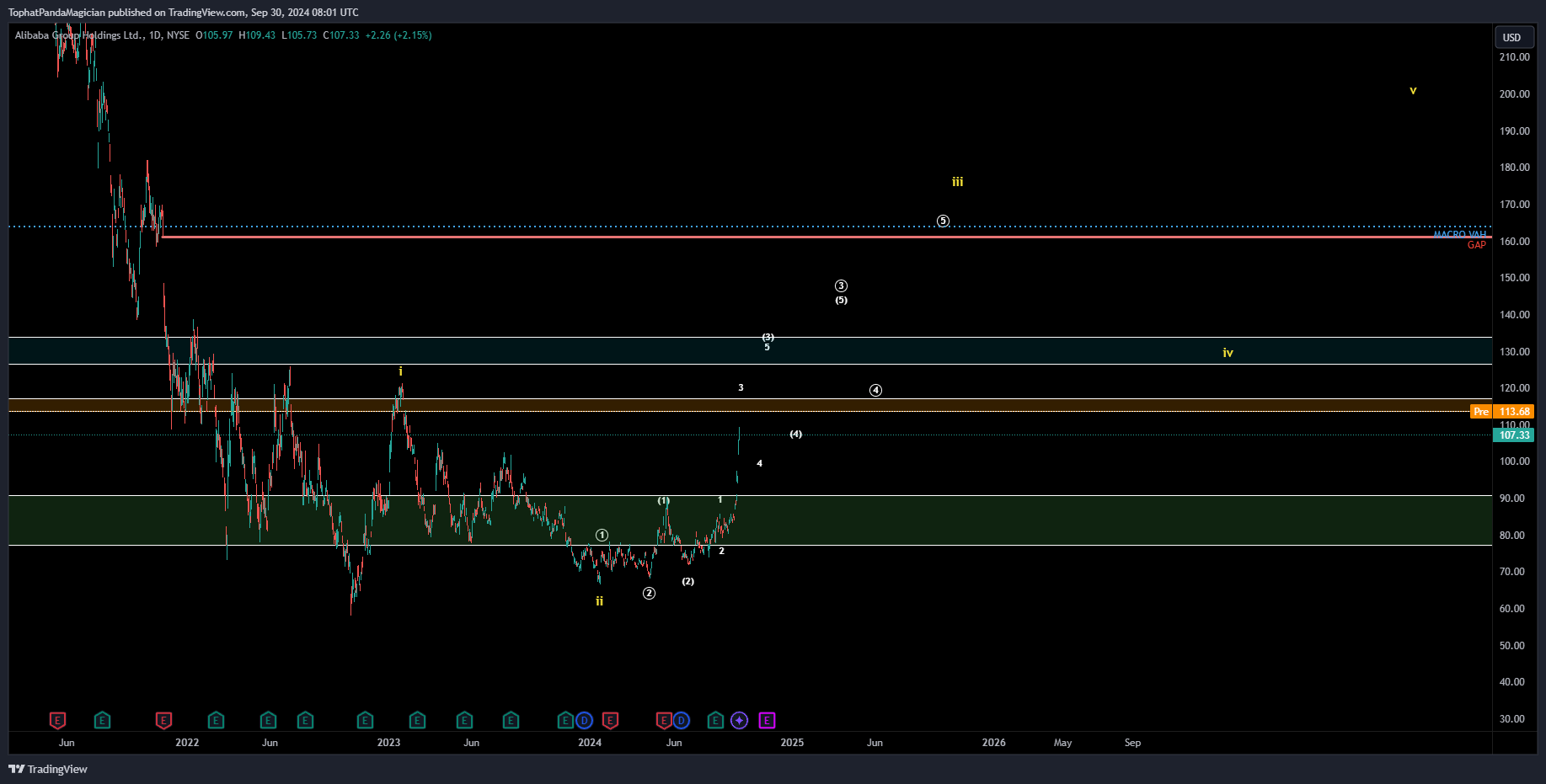This screenshot has width=1546, height=784.
Task: Select the (5) wave label under circled 3
Action: (841, 301)
